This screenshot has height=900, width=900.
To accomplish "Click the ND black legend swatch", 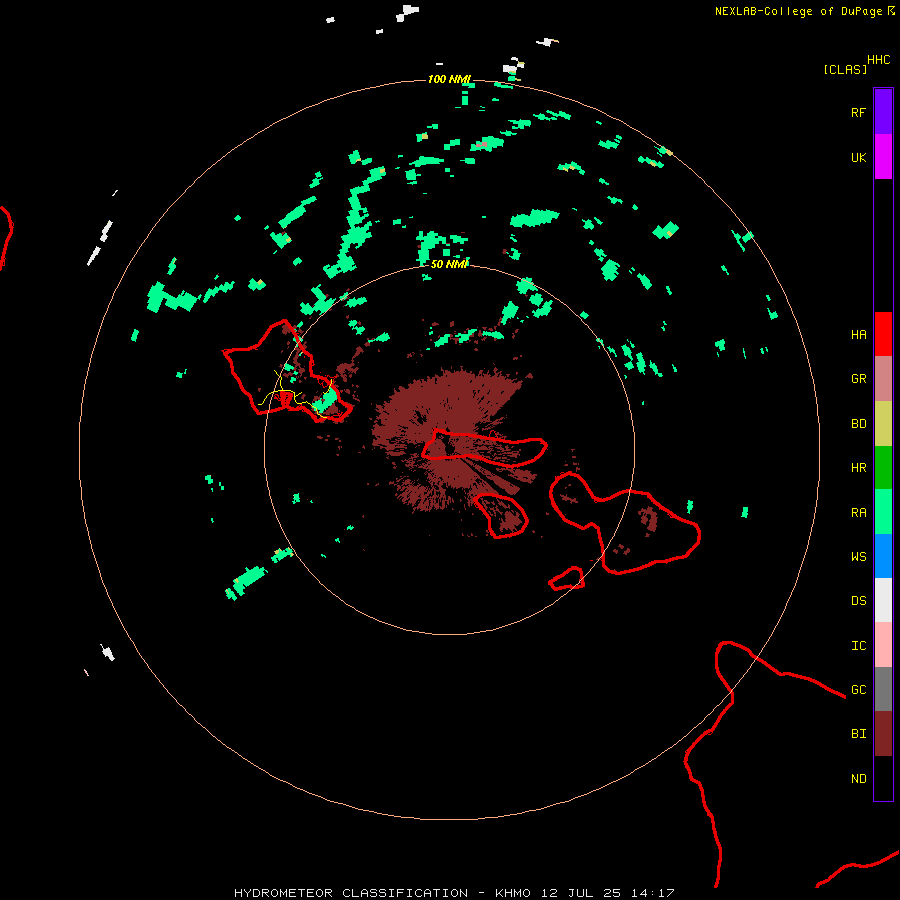I will 883,778.
